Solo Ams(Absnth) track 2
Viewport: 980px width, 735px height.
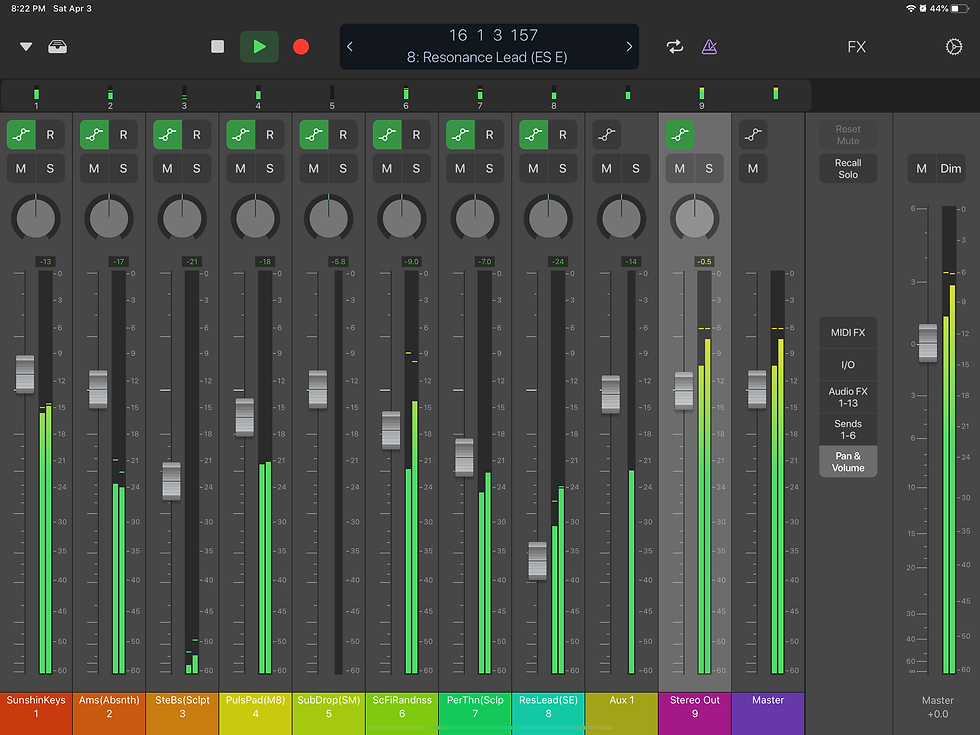point(123,168)
